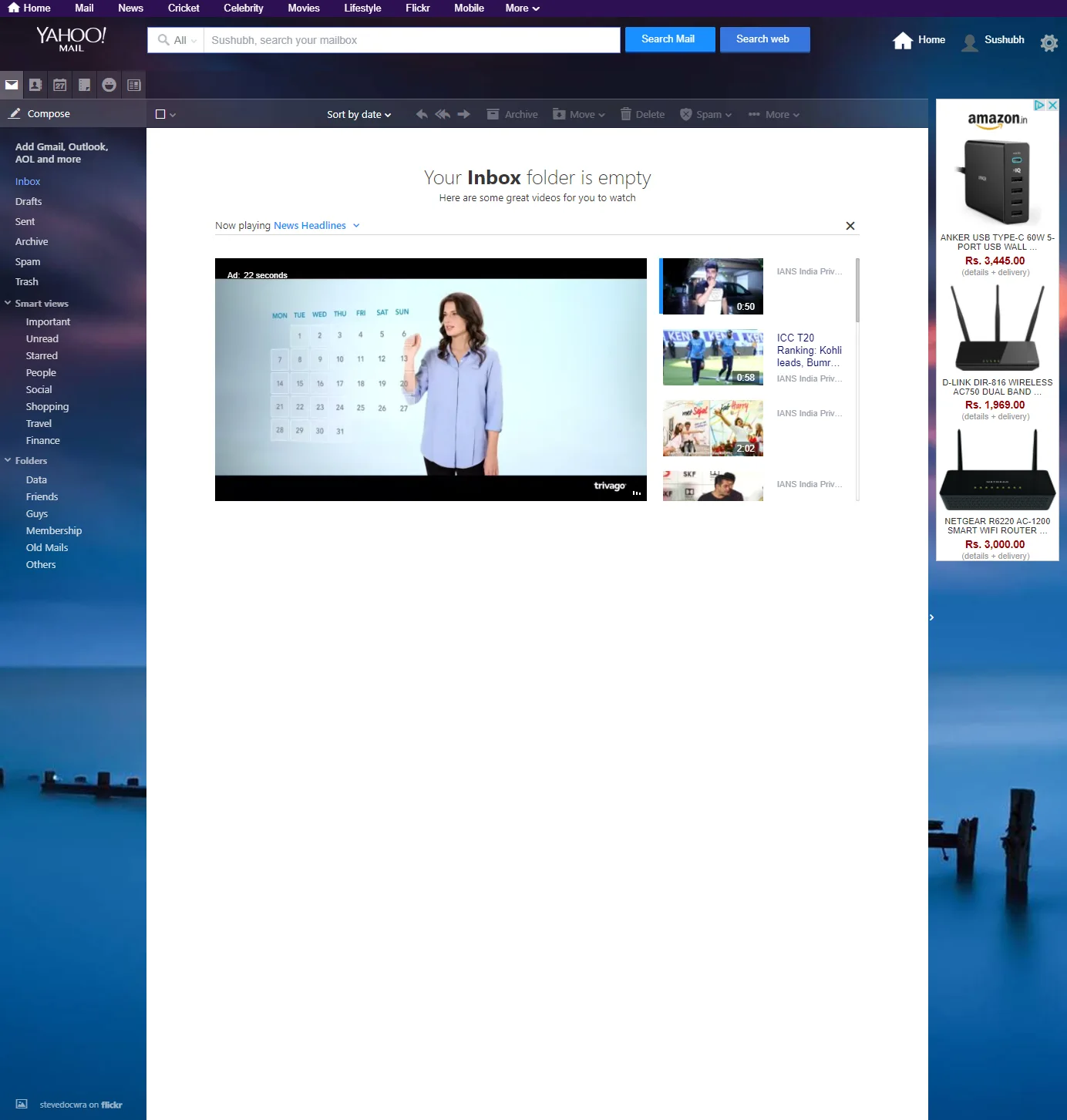Select the Archive toolbar action
Image resolution: width=1067 pixels, height=1120 pixels.
512,114
